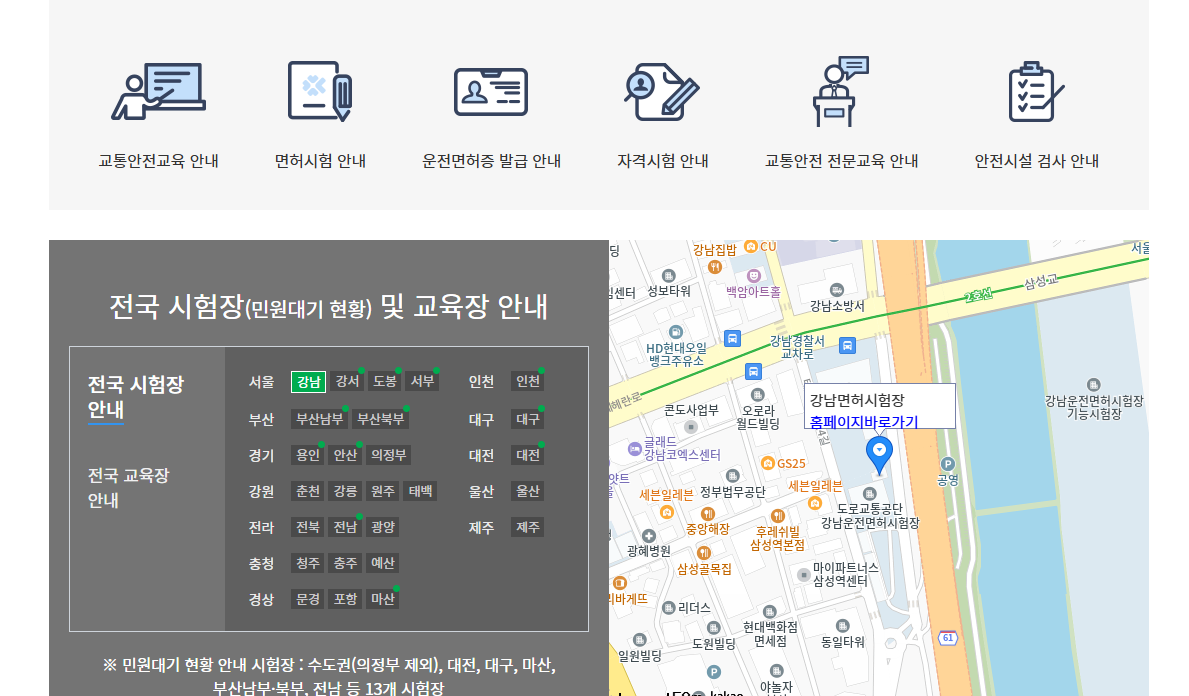Viewport: 1189px width, 696px height.
Task: Select the 부산북부 test center
Action: 381,419
